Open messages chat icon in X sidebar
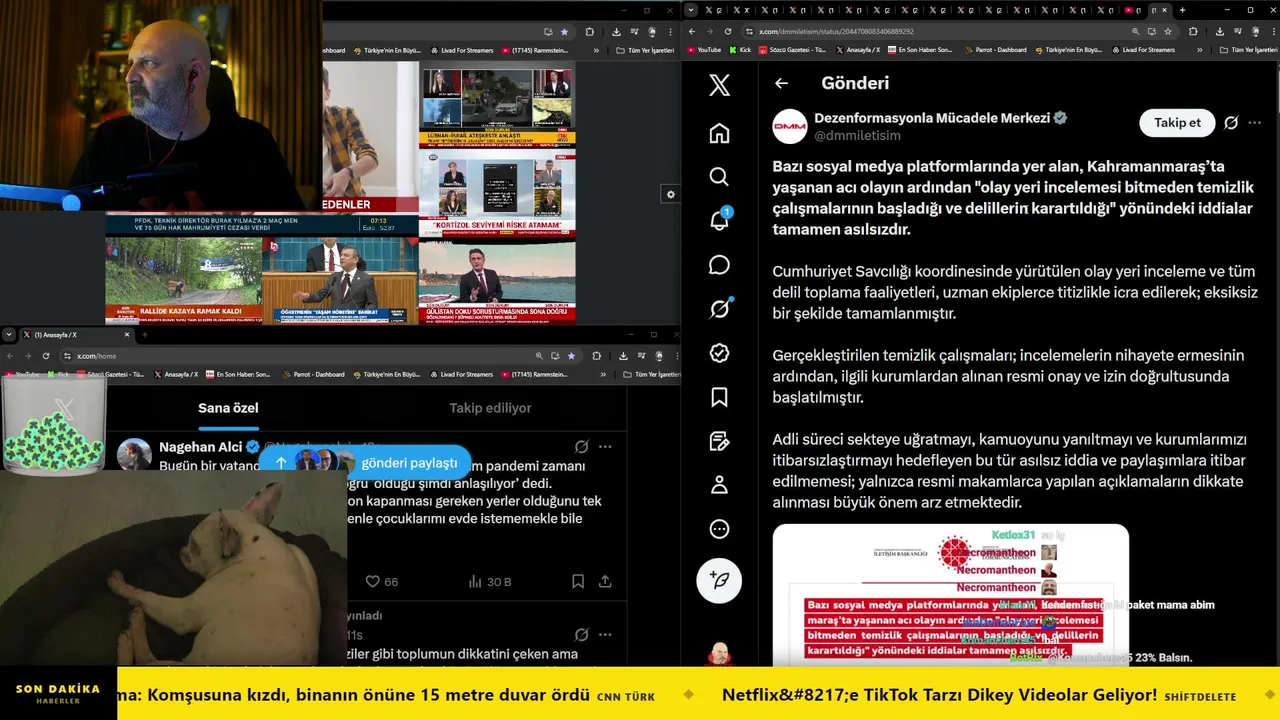This screenshot has height=720, width=1280. click(719, 265)
